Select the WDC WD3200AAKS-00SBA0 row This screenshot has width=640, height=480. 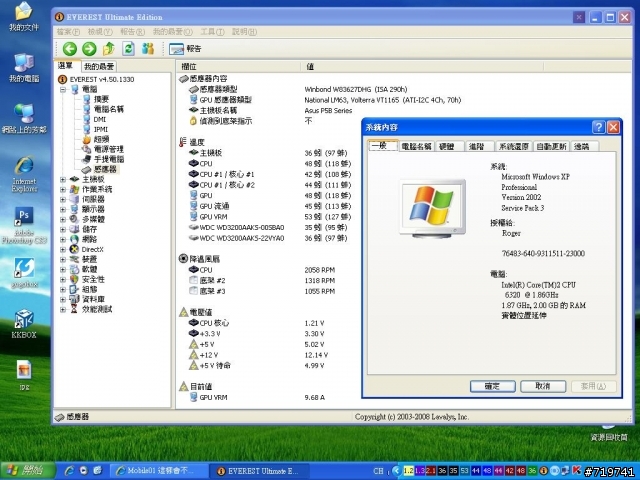(268, 227)
